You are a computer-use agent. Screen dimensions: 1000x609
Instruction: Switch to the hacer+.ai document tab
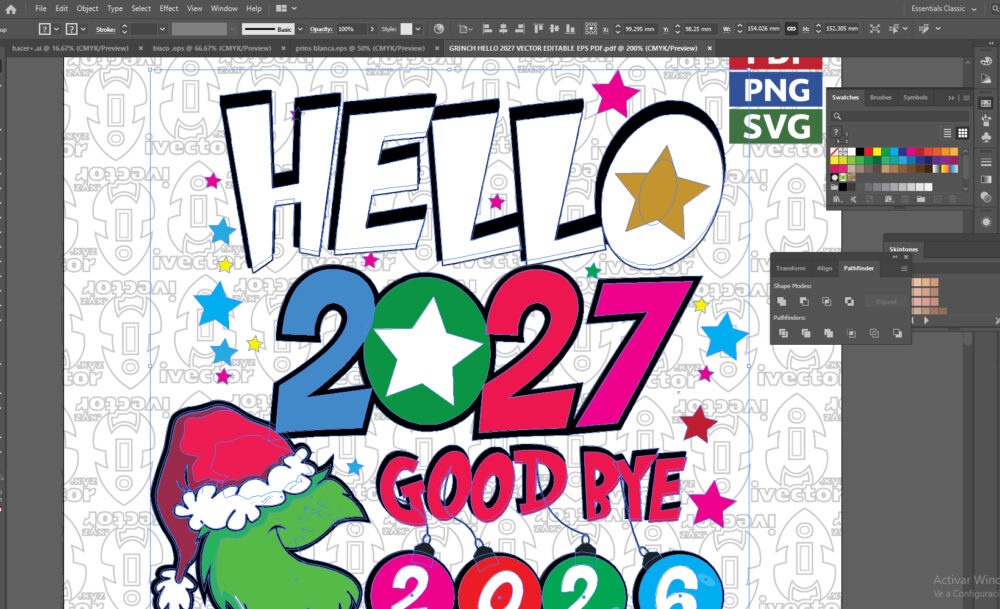[x=70, y=48]
